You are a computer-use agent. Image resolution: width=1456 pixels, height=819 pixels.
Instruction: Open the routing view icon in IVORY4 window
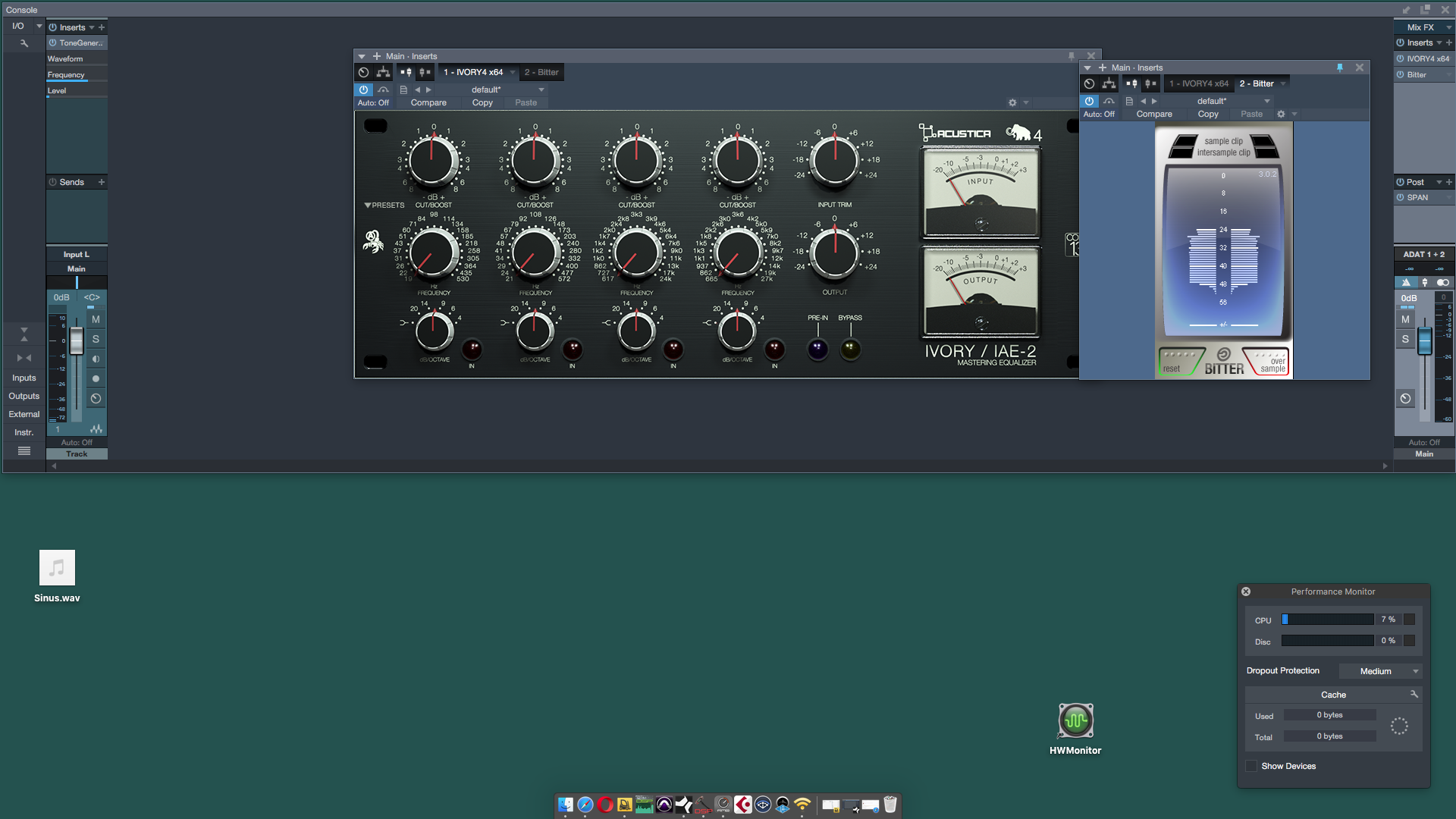(383, 72)
